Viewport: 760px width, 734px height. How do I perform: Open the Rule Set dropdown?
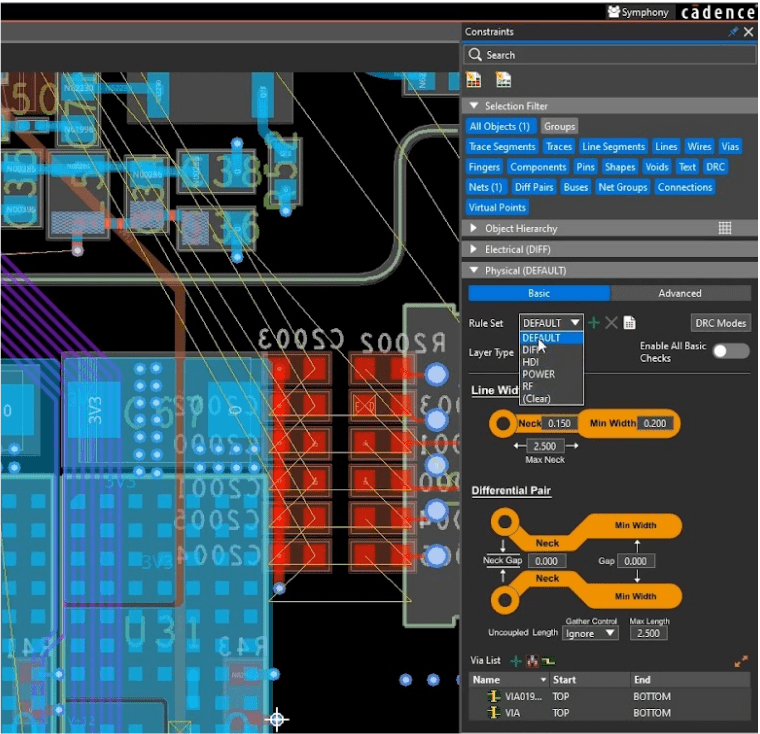click(551, 323)
